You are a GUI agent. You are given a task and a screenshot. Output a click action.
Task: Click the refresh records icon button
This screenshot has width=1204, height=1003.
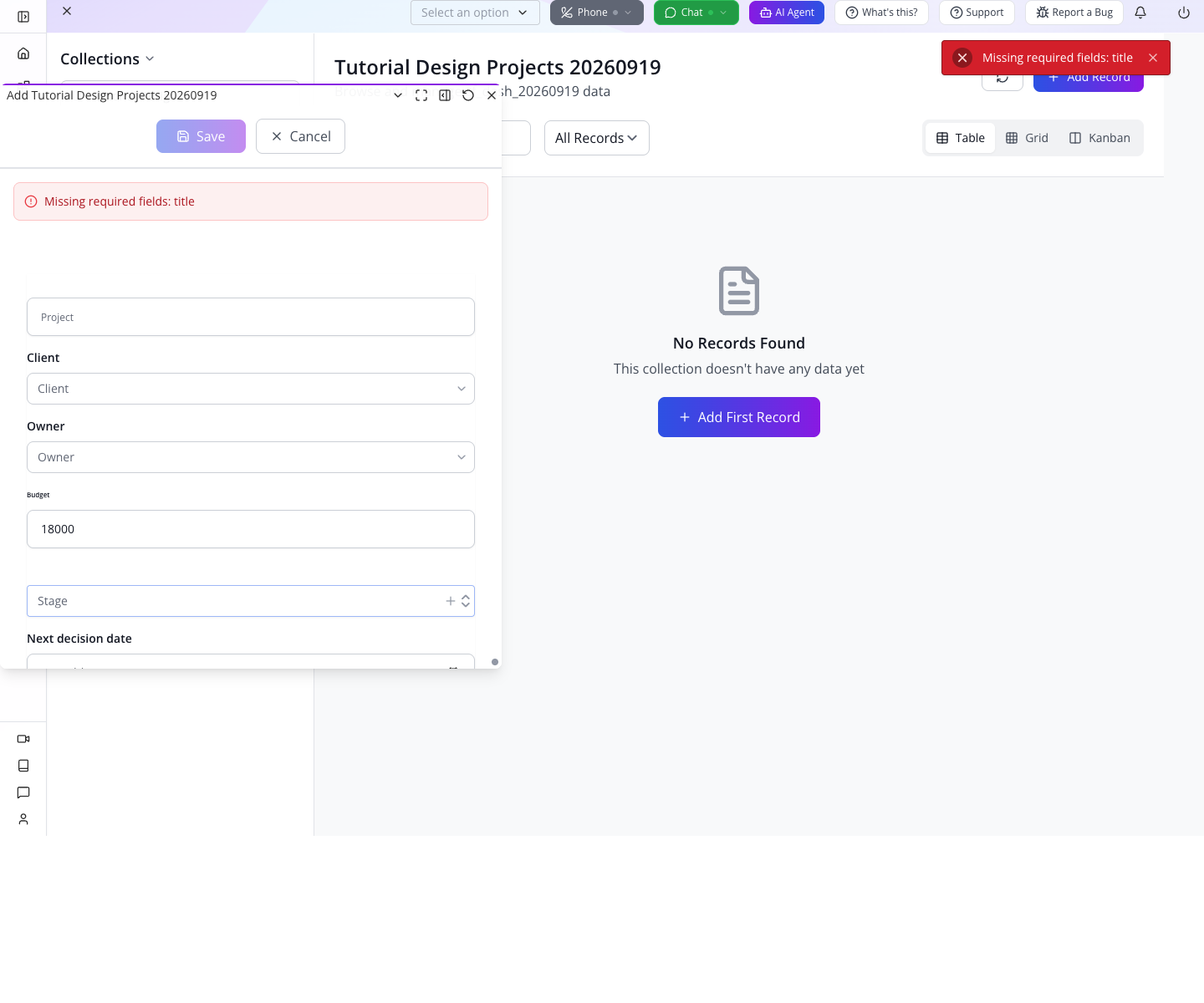[1002, 78]
